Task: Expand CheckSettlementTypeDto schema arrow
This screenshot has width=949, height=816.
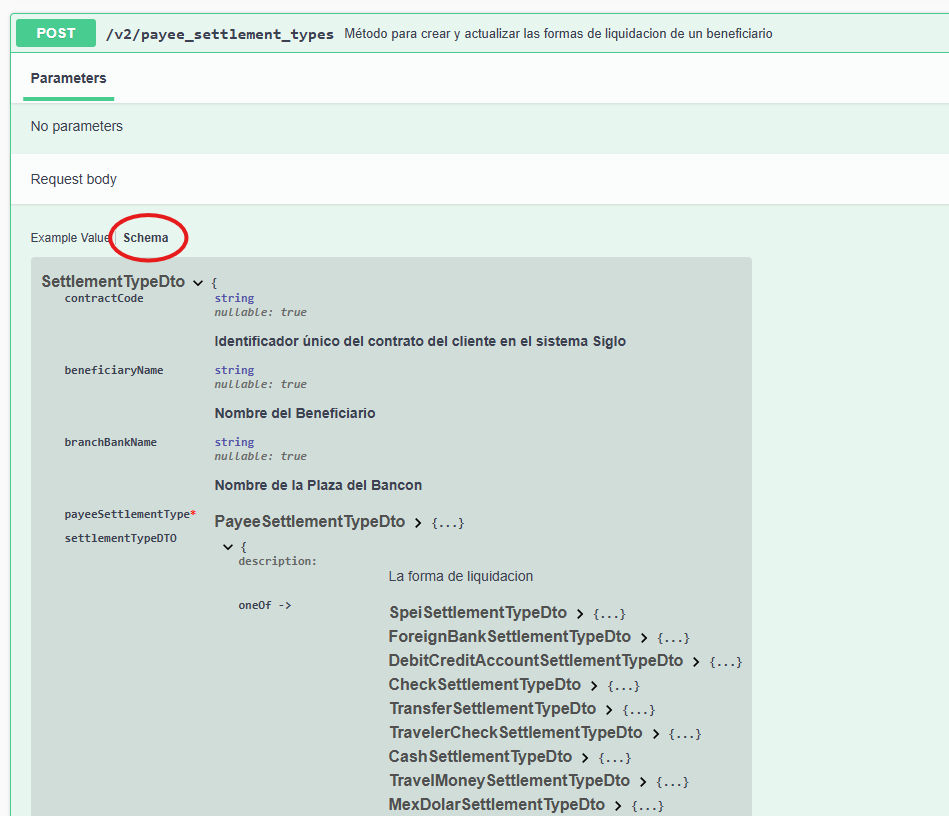Action: [x=594, y=686]
